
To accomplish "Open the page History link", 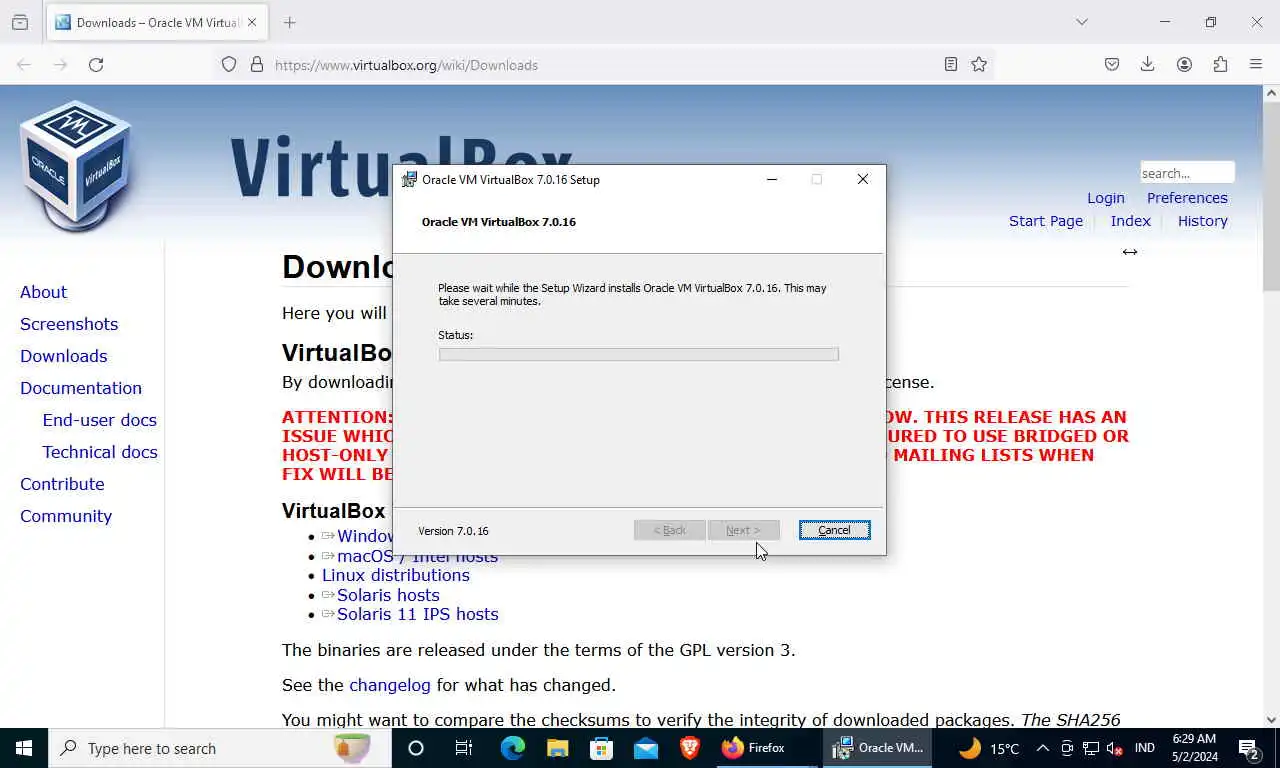I will [x=1203, y=221].
